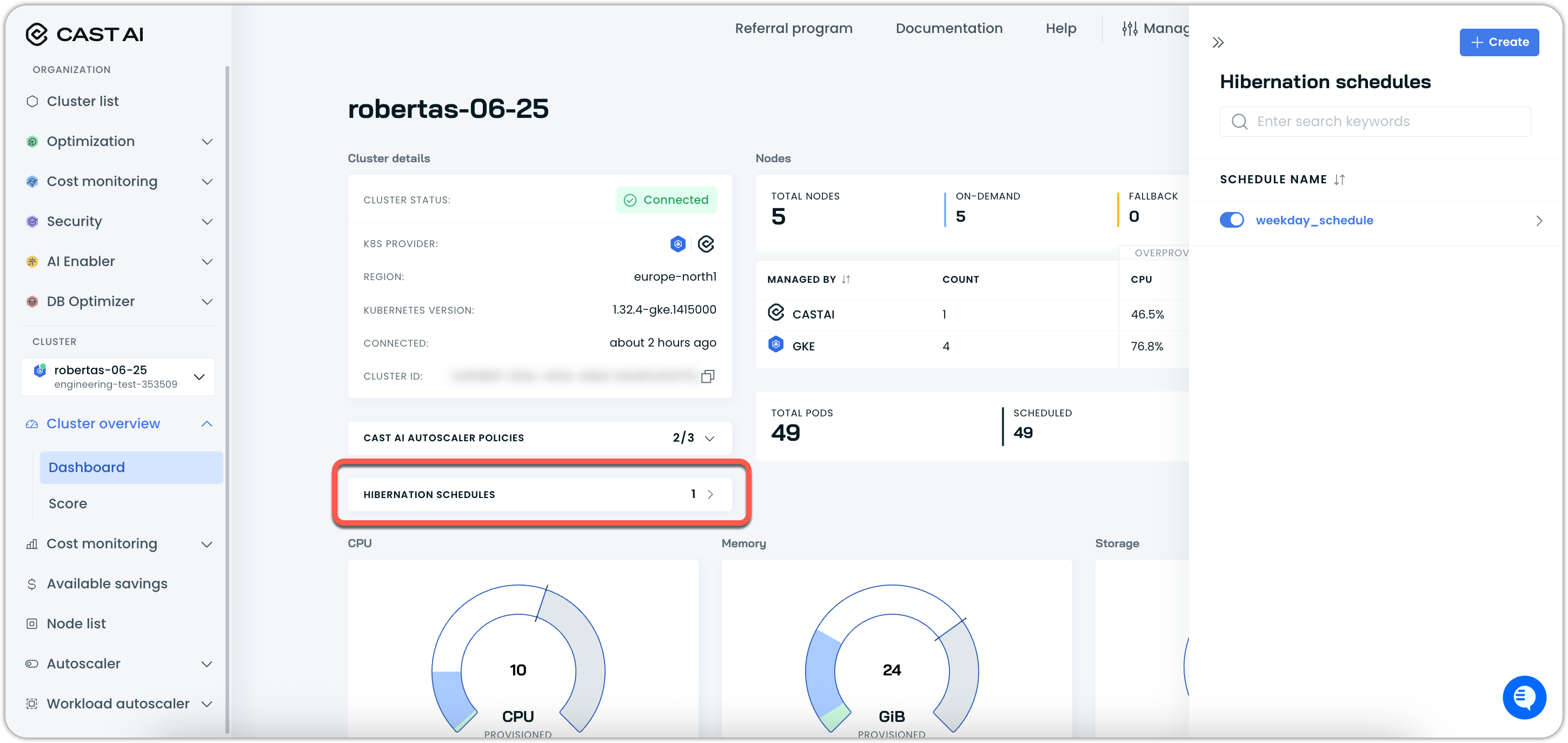The width and height of the screenshot is (1568, 743).
Task: Click the Manage sliders icon
Action: pos(1130,29)
